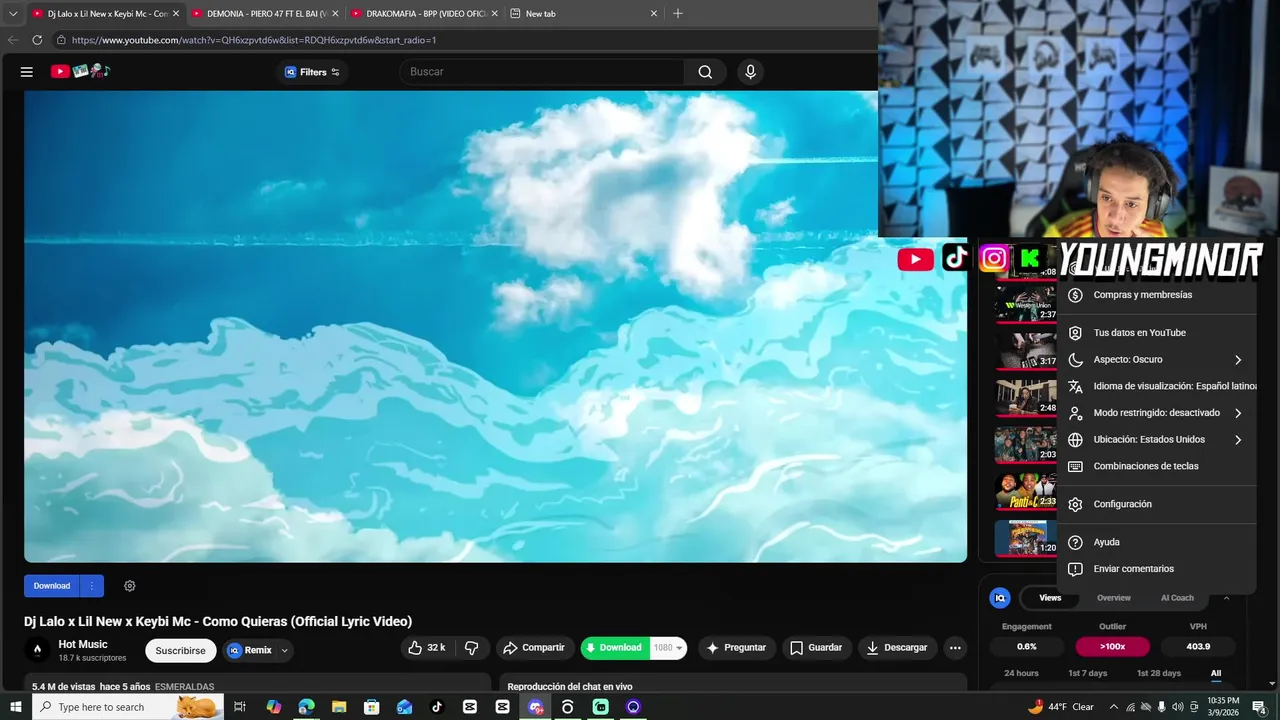The height and width of the screenshot is (720, 1280).
Task: Switch to the DEMONIA - PIERO 47 tab
Action: pos(265,14)
